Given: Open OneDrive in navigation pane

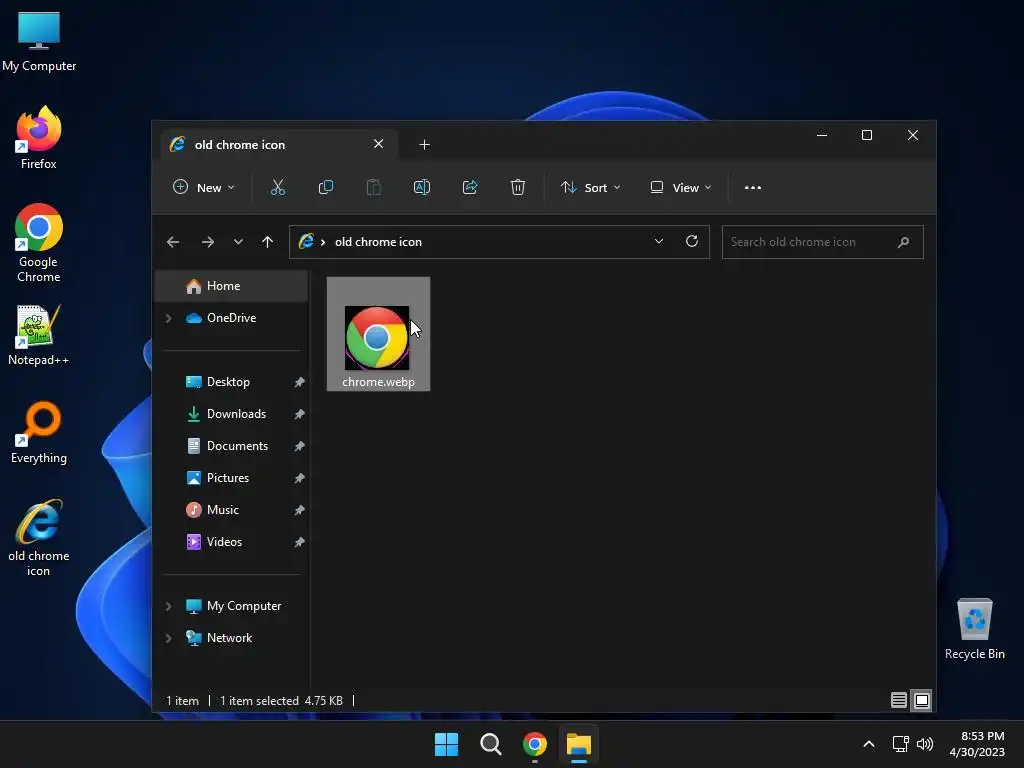Looking at the screenshot, I should pyautogui.click(x=232, y=318).
